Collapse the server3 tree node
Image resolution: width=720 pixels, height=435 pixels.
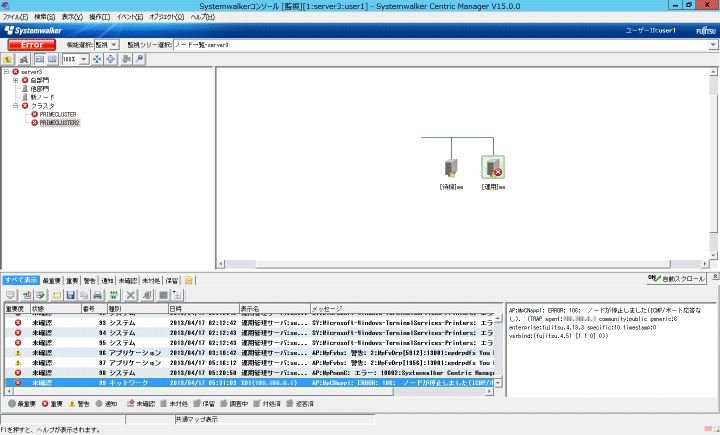coord(8,72)
